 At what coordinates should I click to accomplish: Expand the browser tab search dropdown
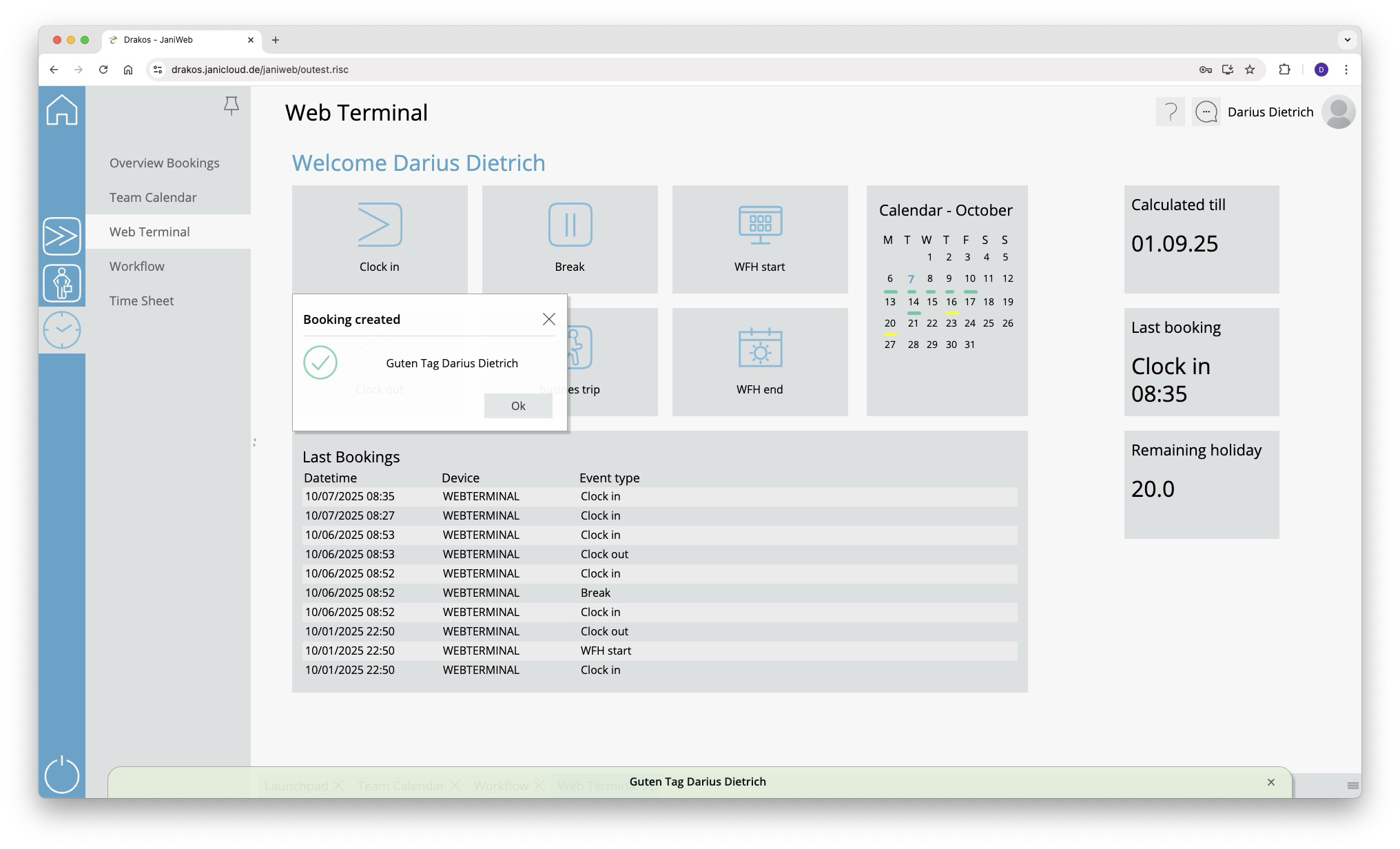click(x=1347, y=40)
